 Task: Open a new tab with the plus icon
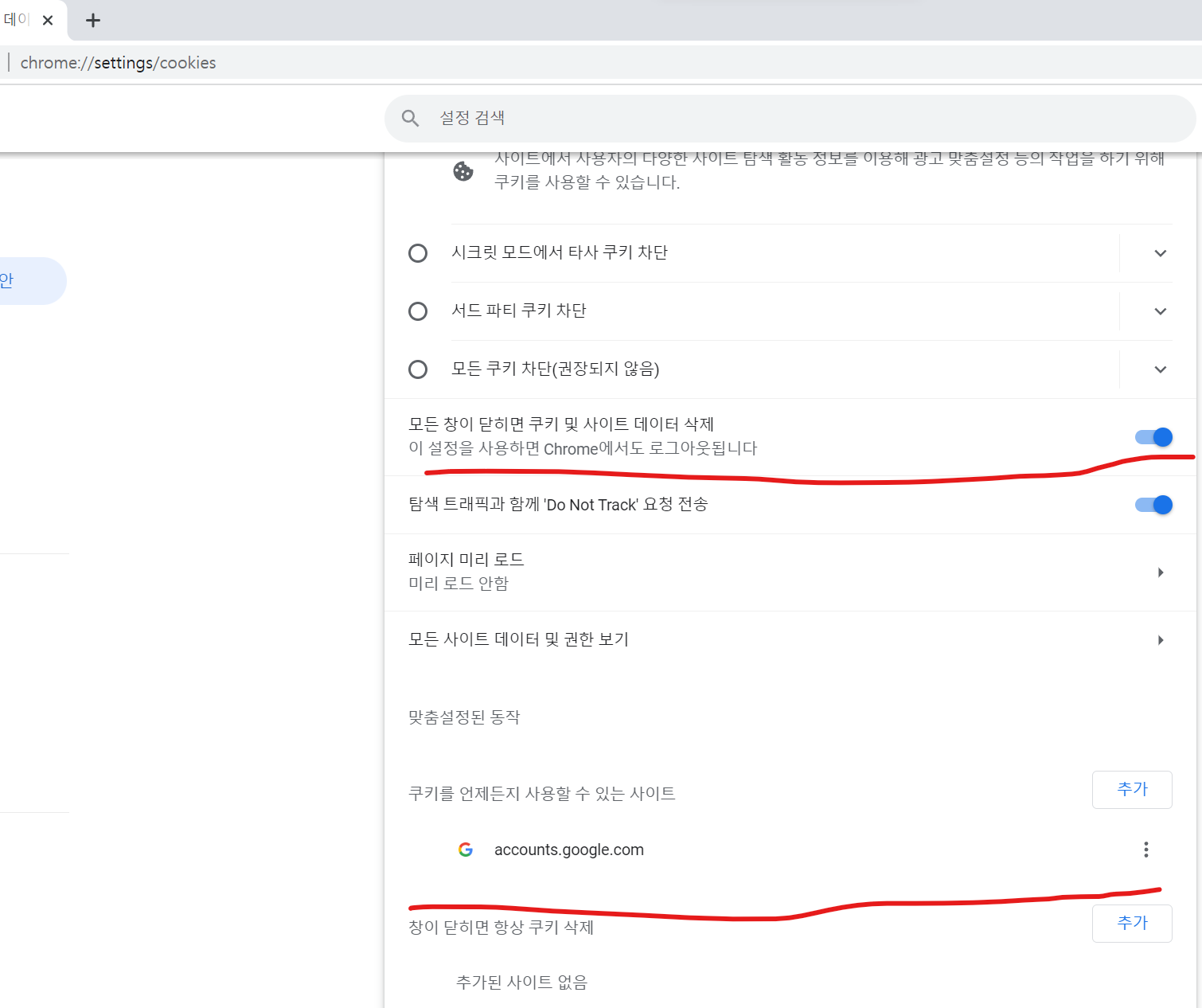[x=93, y=20]
